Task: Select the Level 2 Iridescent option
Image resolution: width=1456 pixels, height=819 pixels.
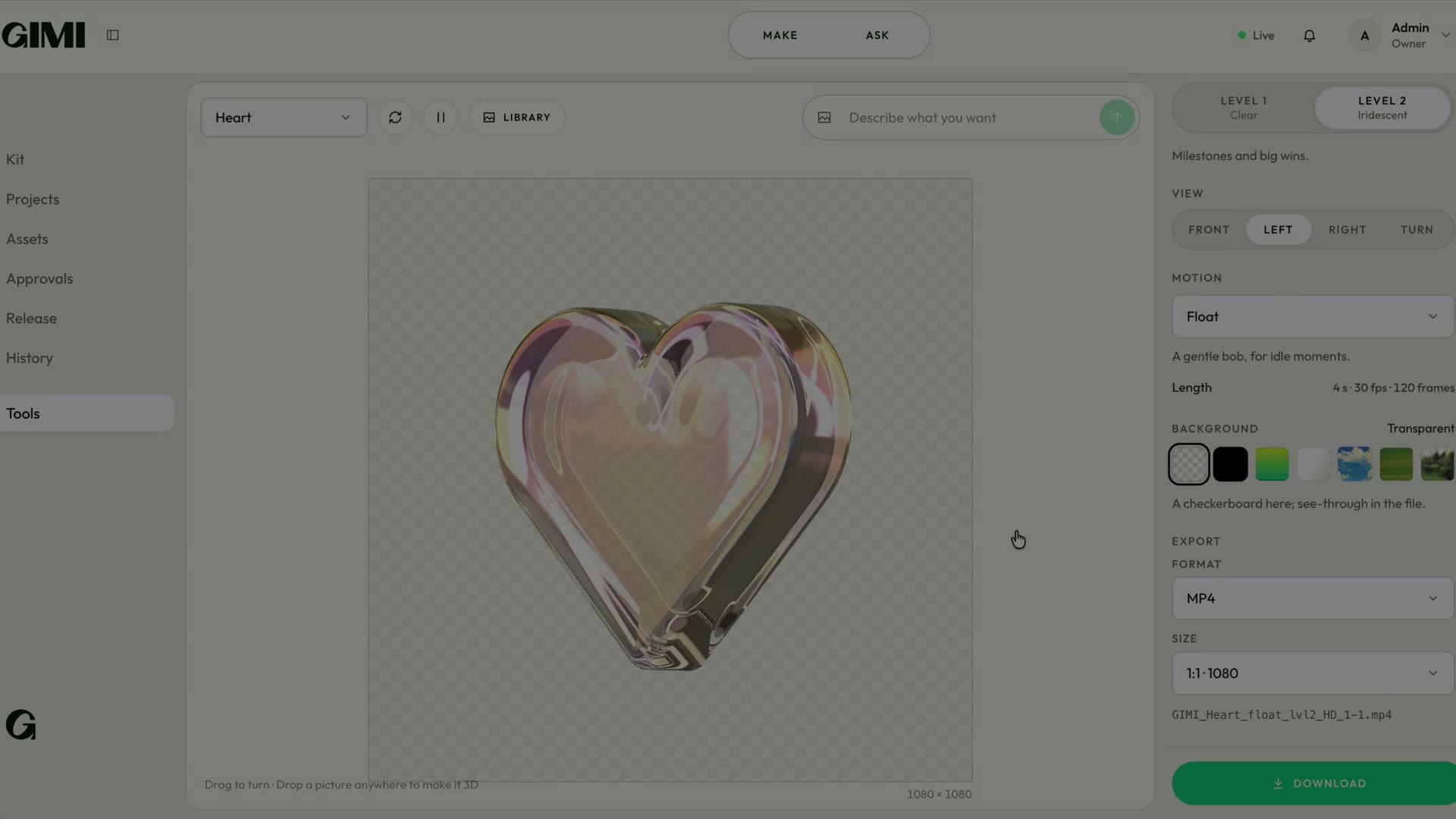Action: (1382, 108)
